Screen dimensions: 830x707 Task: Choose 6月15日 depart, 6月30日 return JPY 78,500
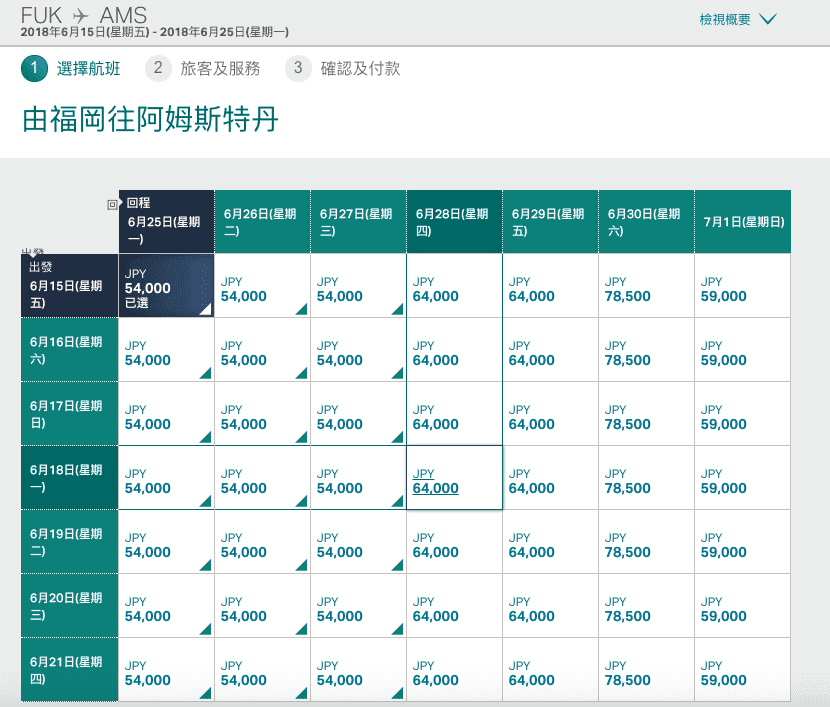pos(646,286)
